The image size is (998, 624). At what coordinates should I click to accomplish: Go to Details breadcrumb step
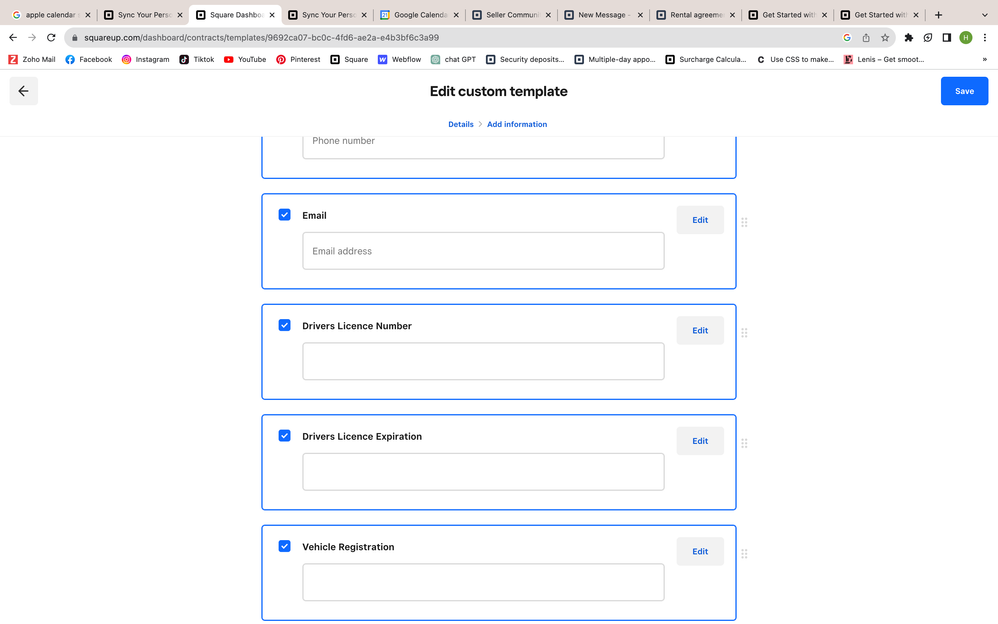460,124
